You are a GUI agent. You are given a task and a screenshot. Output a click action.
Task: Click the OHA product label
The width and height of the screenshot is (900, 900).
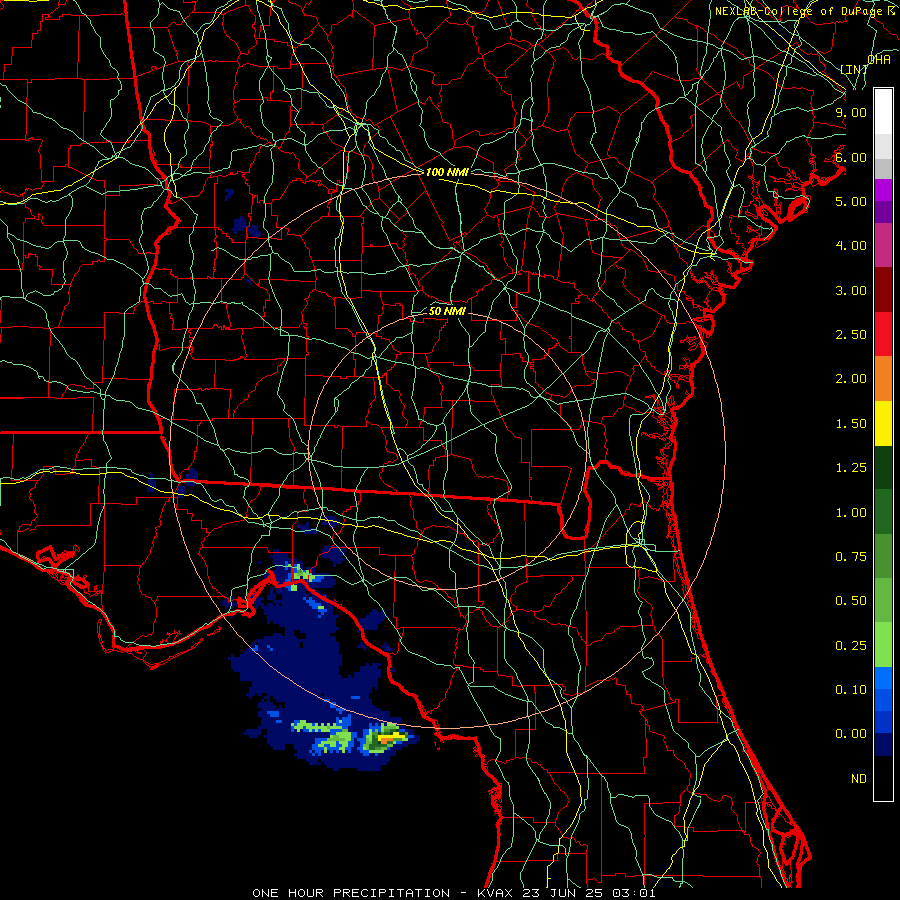[879, 60]
